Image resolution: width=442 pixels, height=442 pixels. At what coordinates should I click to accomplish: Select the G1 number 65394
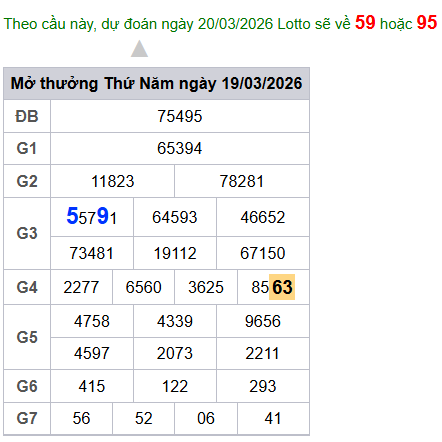pos(180,149)
